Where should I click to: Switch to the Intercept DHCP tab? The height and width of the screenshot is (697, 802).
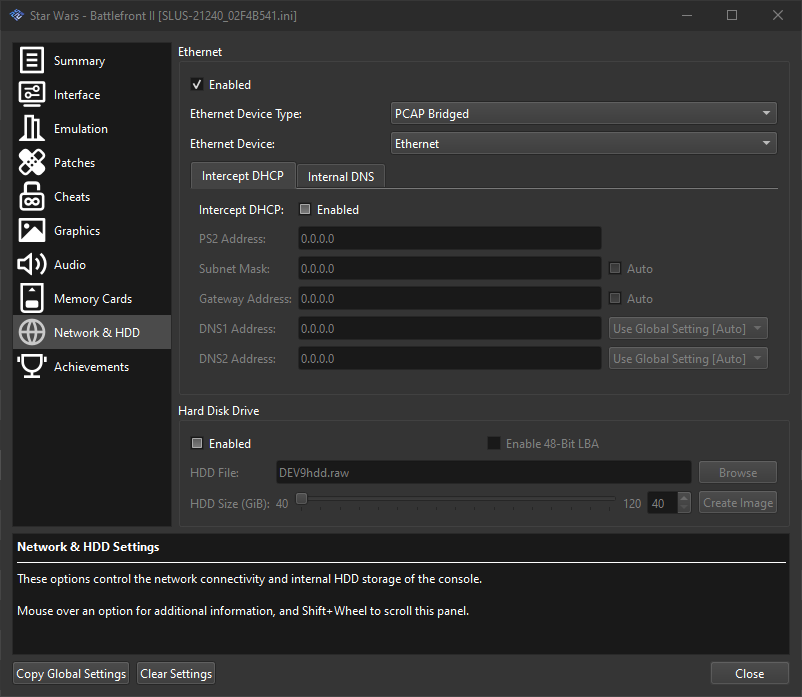(x=243, y=176)
